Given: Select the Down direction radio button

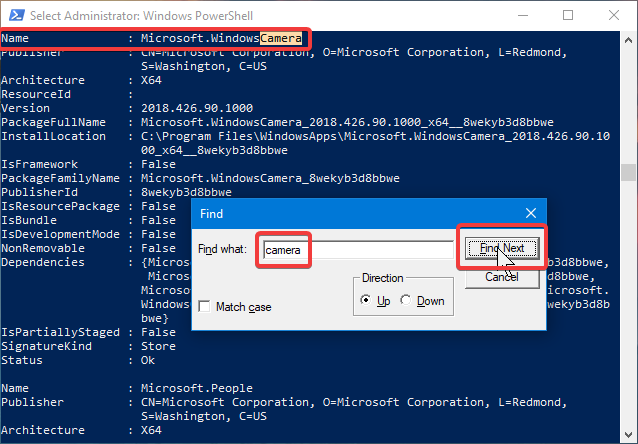Looking at the screenshot, I should [x=405, y=300].
